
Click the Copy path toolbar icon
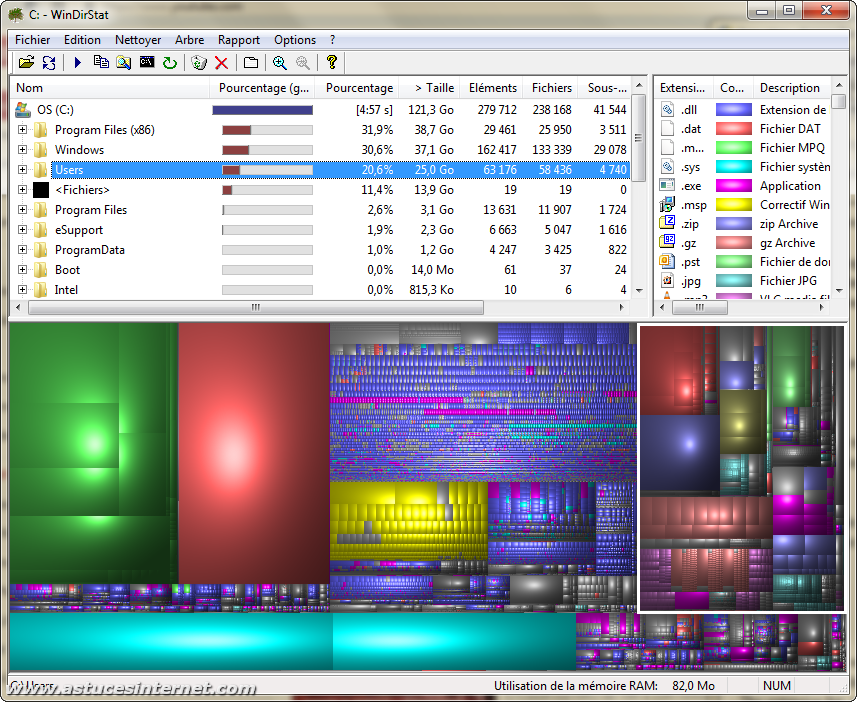101,62
